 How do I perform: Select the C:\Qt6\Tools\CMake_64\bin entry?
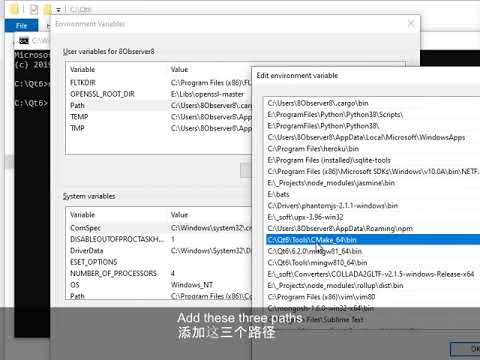373,240
